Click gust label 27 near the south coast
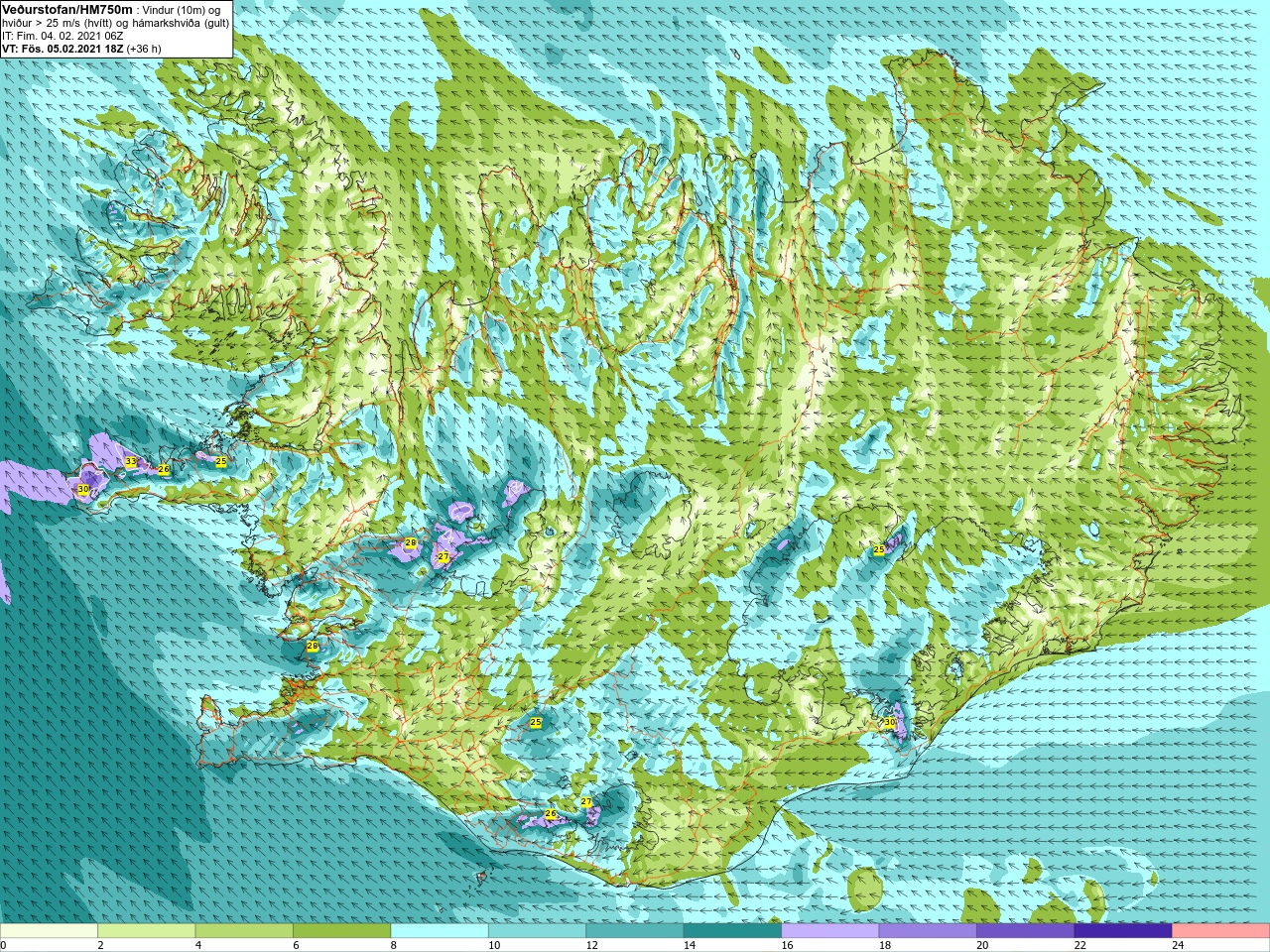 pyautogui.click(x=586, y=801)
